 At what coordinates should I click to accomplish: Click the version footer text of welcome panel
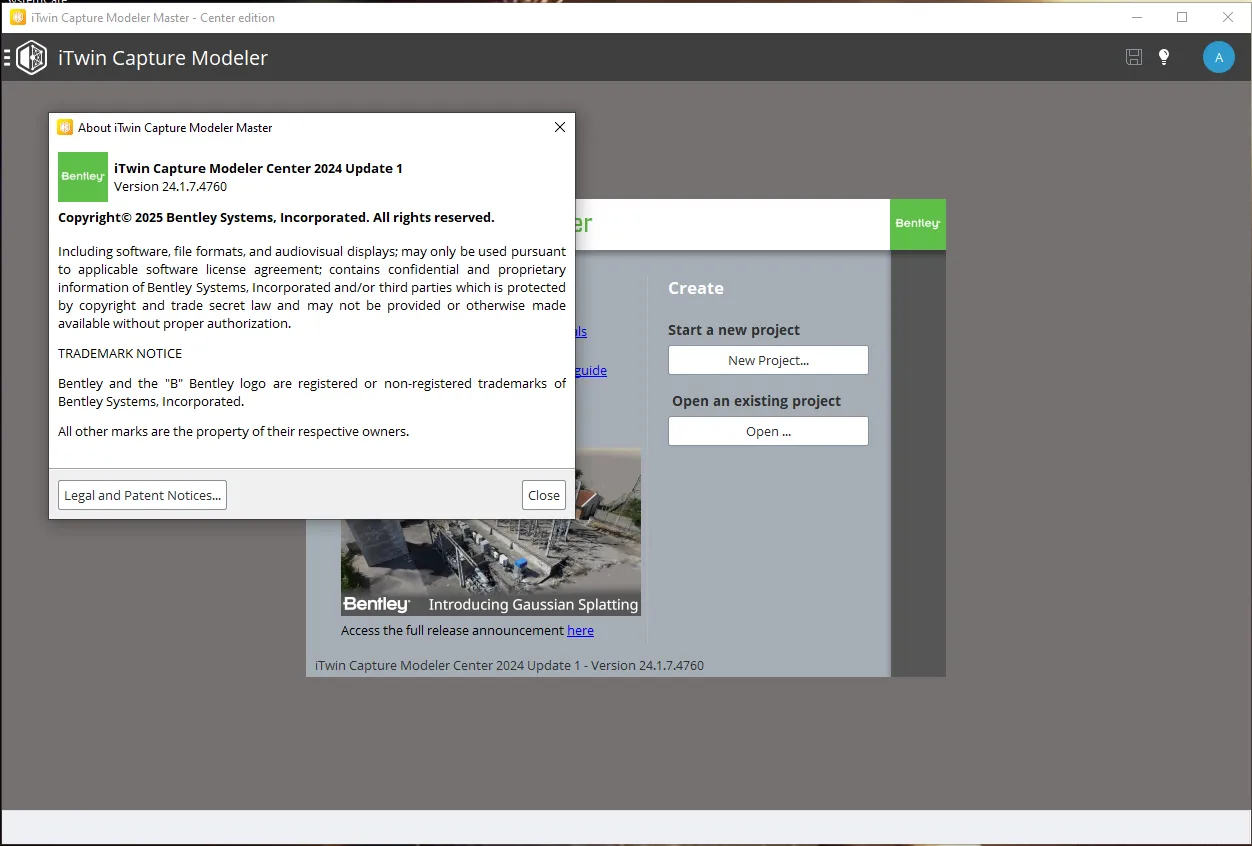click(x=509, y=665)
